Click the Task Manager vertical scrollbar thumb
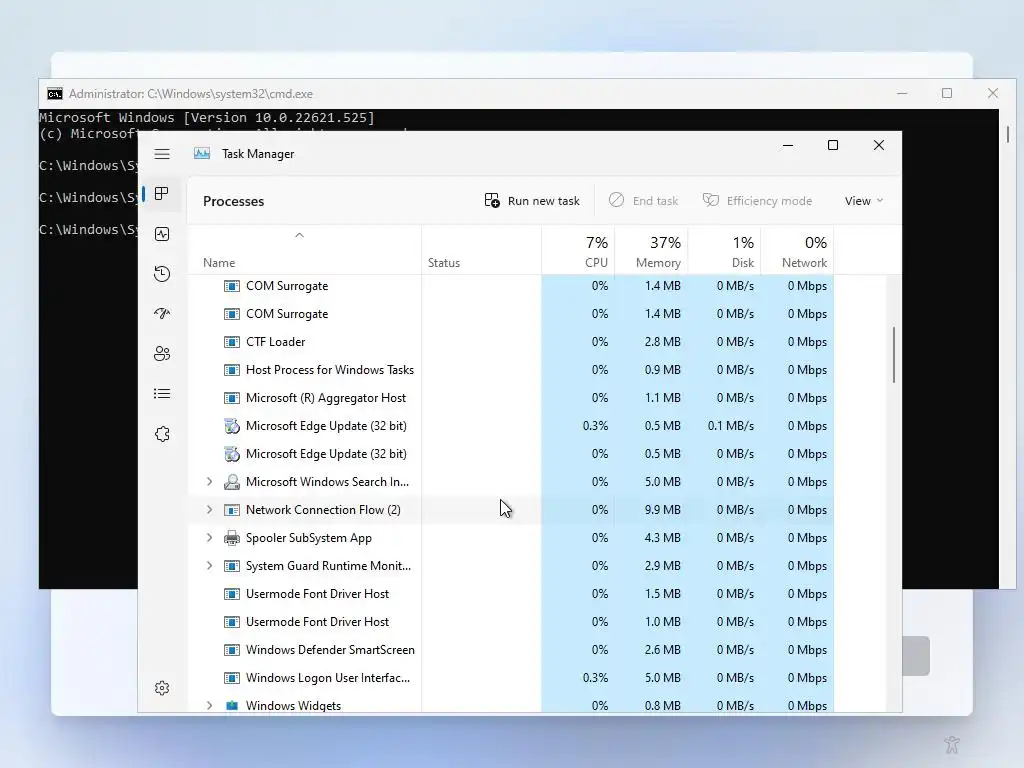This screenshot has width=1024, height=768. [x=893, y=355]
